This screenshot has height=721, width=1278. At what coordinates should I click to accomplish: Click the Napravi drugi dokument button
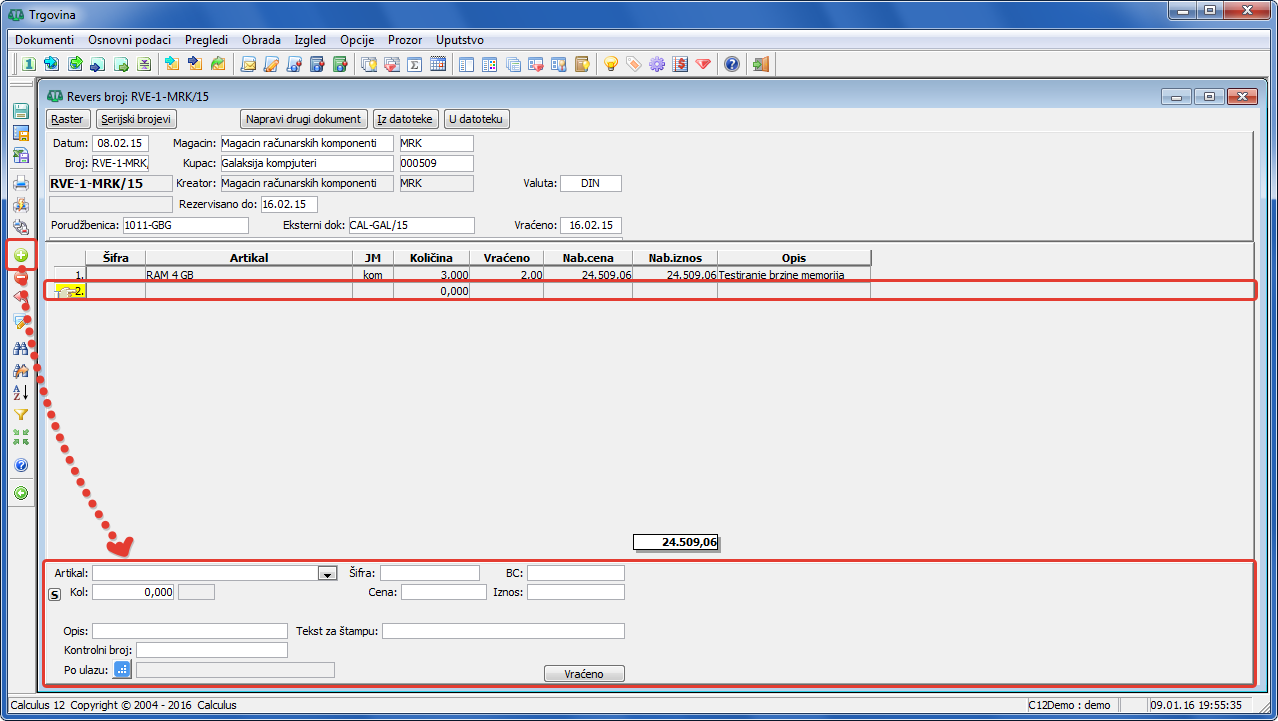click(x=304, y=119)
